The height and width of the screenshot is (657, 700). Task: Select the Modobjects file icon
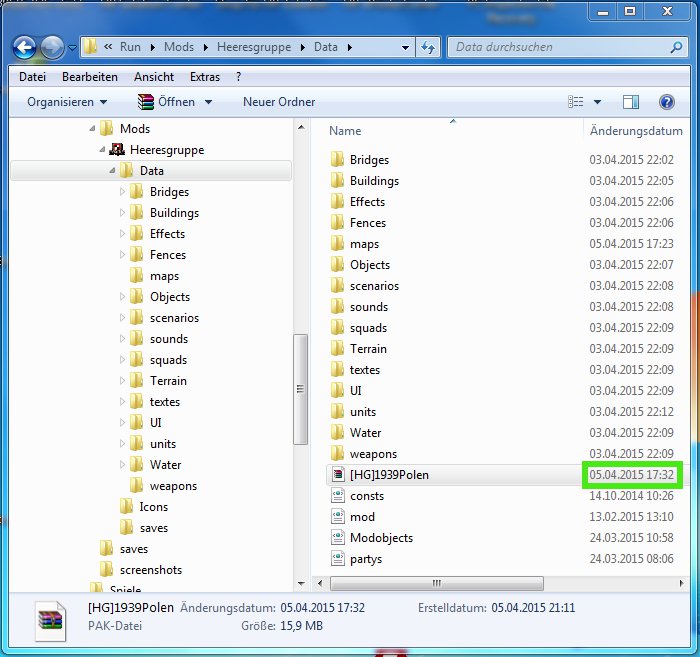tap(338, 537)
